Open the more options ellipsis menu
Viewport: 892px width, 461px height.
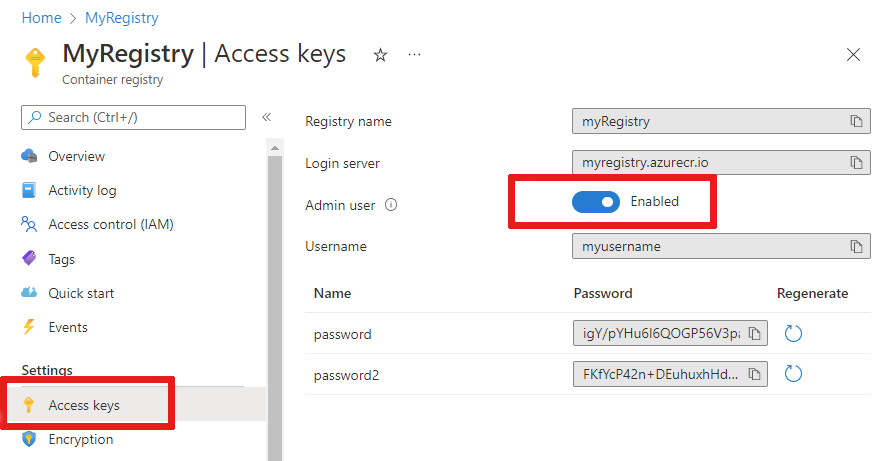(x=415, y=55)
